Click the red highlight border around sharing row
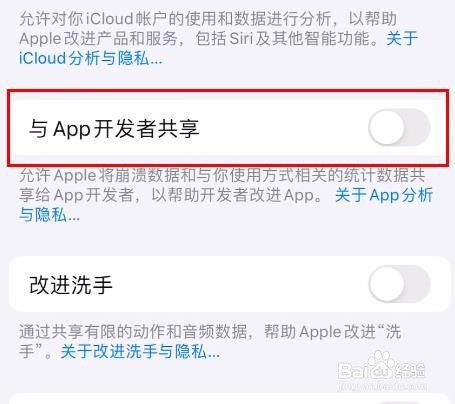The image size is (455, 404). click(228, 91)
